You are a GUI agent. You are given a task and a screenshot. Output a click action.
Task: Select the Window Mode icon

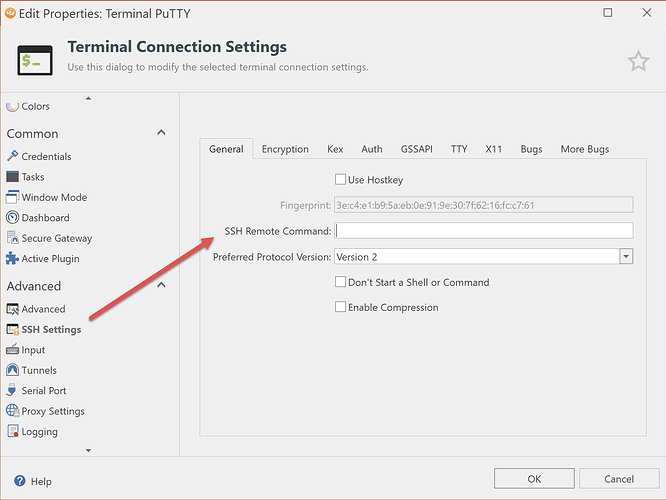click(13, 197)
